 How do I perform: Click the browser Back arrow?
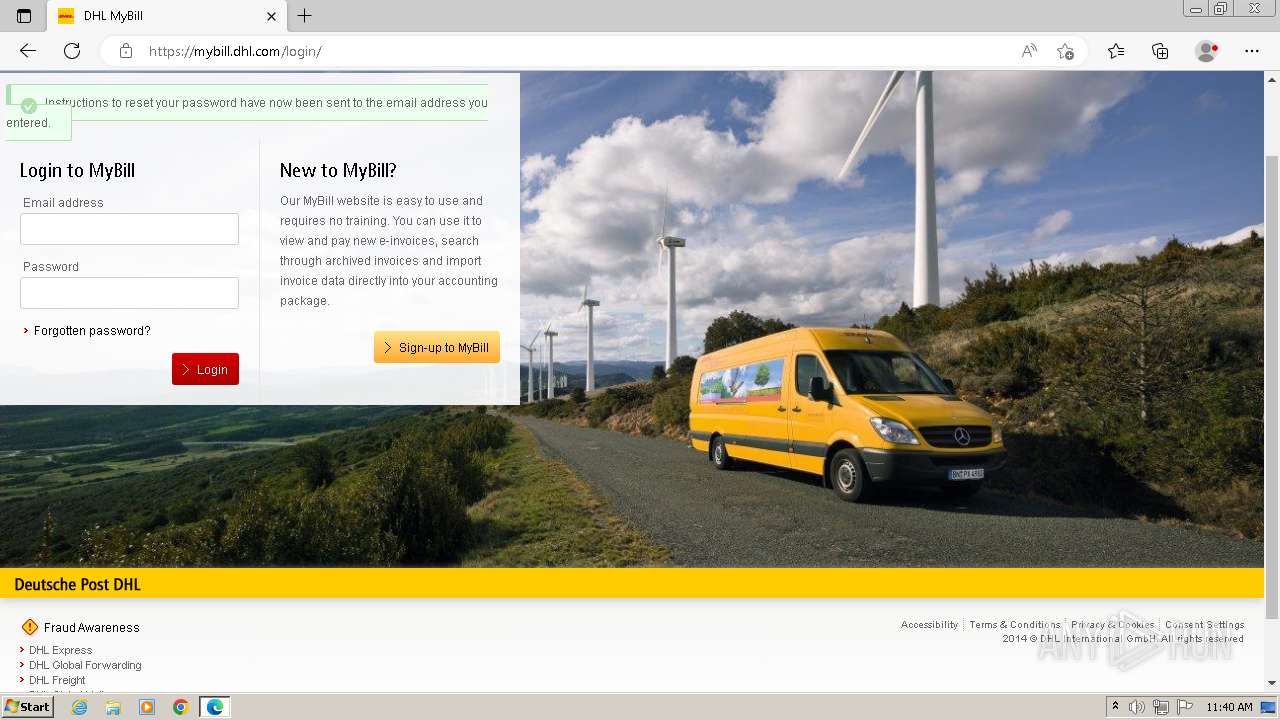pos(28,51)
